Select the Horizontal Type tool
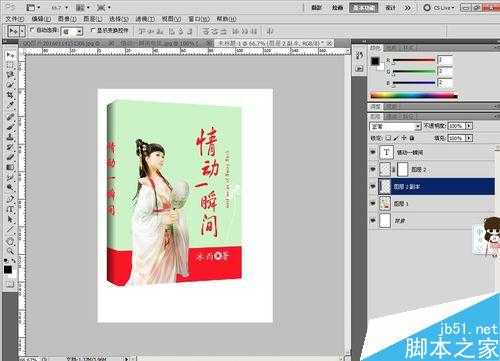500x361 pixels. coord(10,209)
